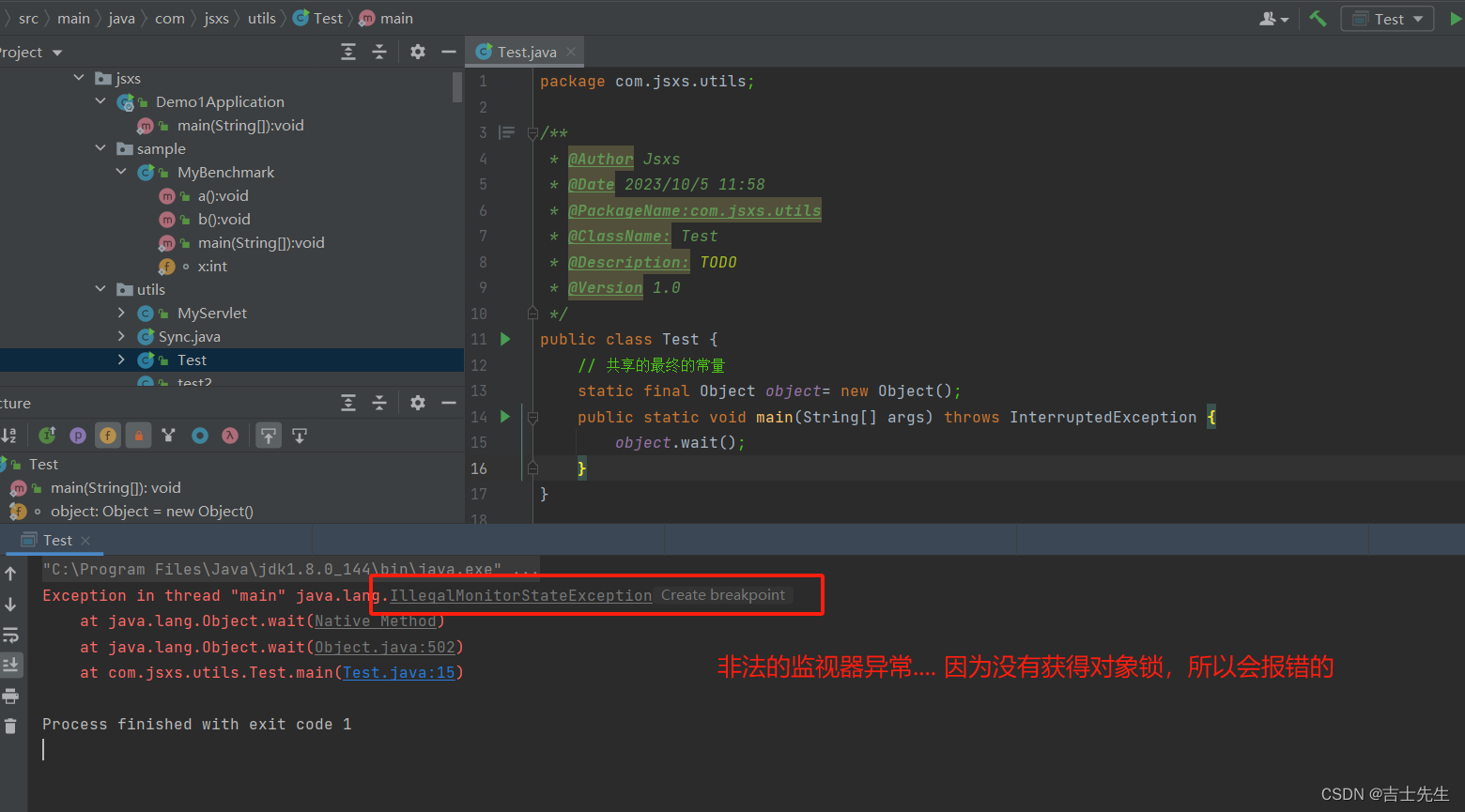Open the Object.java:502 stack trace link
The height and width of the screenshot is (812, 1465).
(x=385, y=647)
